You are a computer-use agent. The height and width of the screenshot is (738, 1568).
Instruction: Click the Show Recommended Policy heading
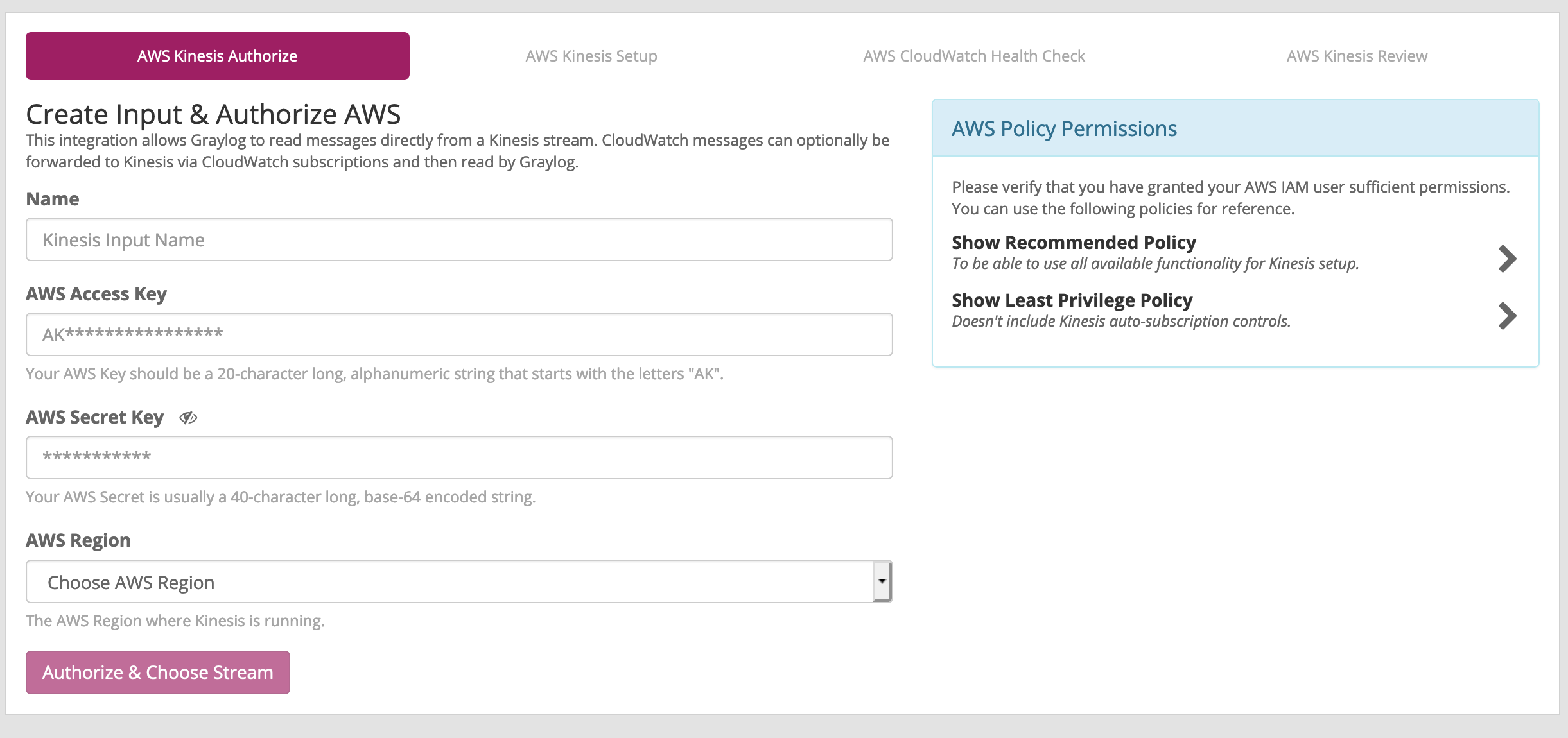[1074, 243]
